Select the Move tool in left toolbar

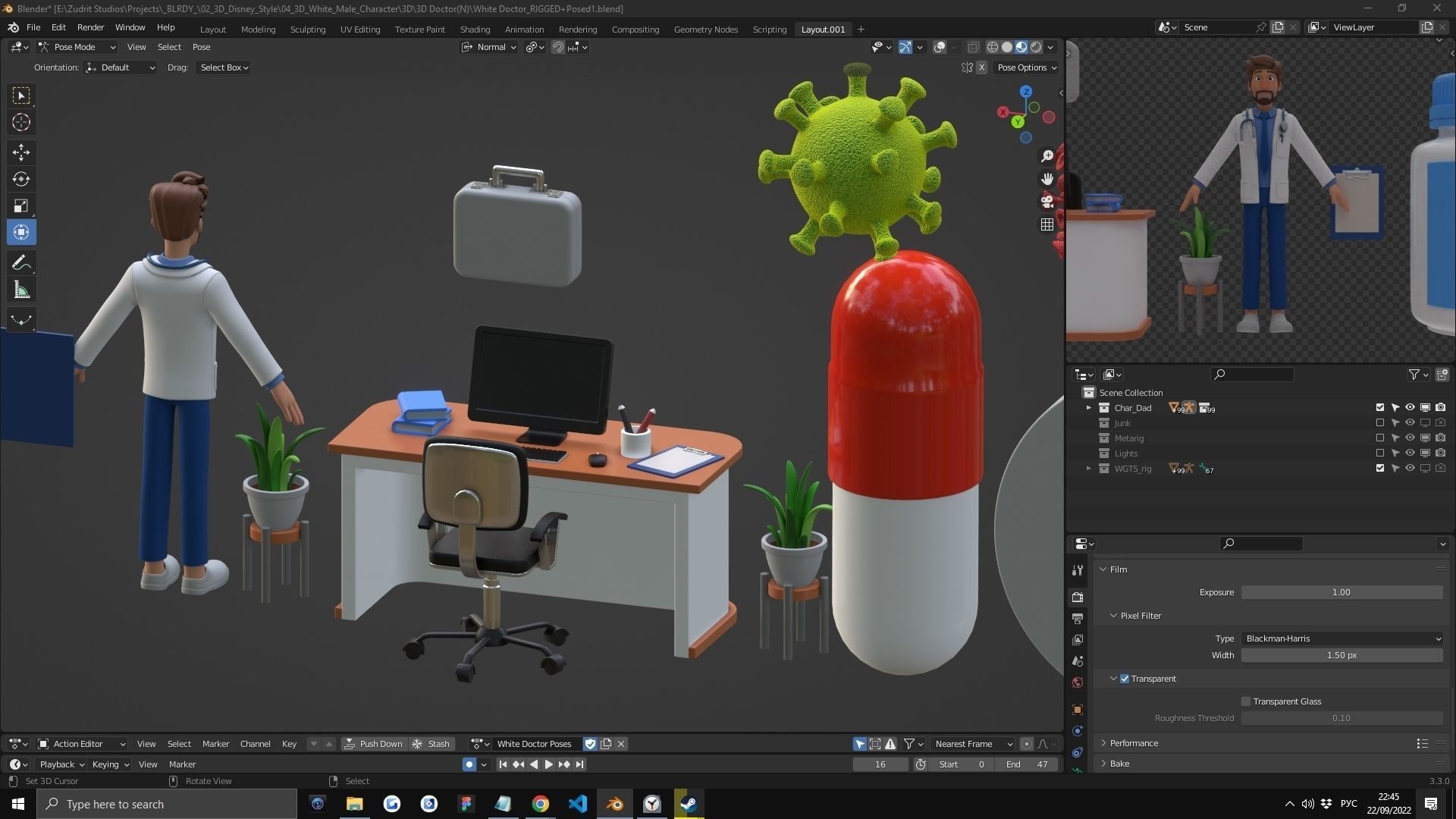[21, 152]
